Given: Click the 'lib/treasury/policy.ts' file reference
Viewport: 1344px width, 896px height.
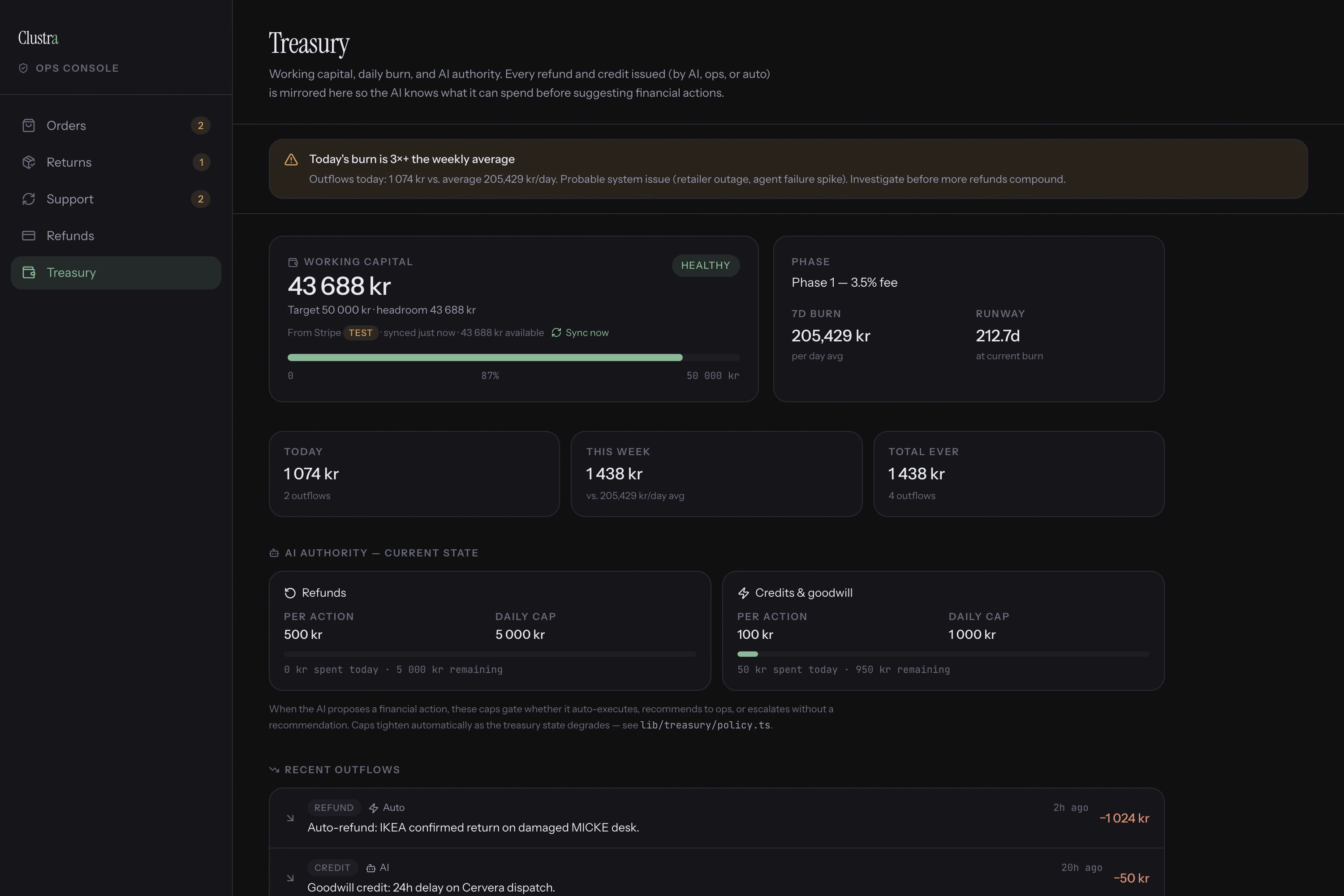Looking at the screenshot, I should (705, 725).
